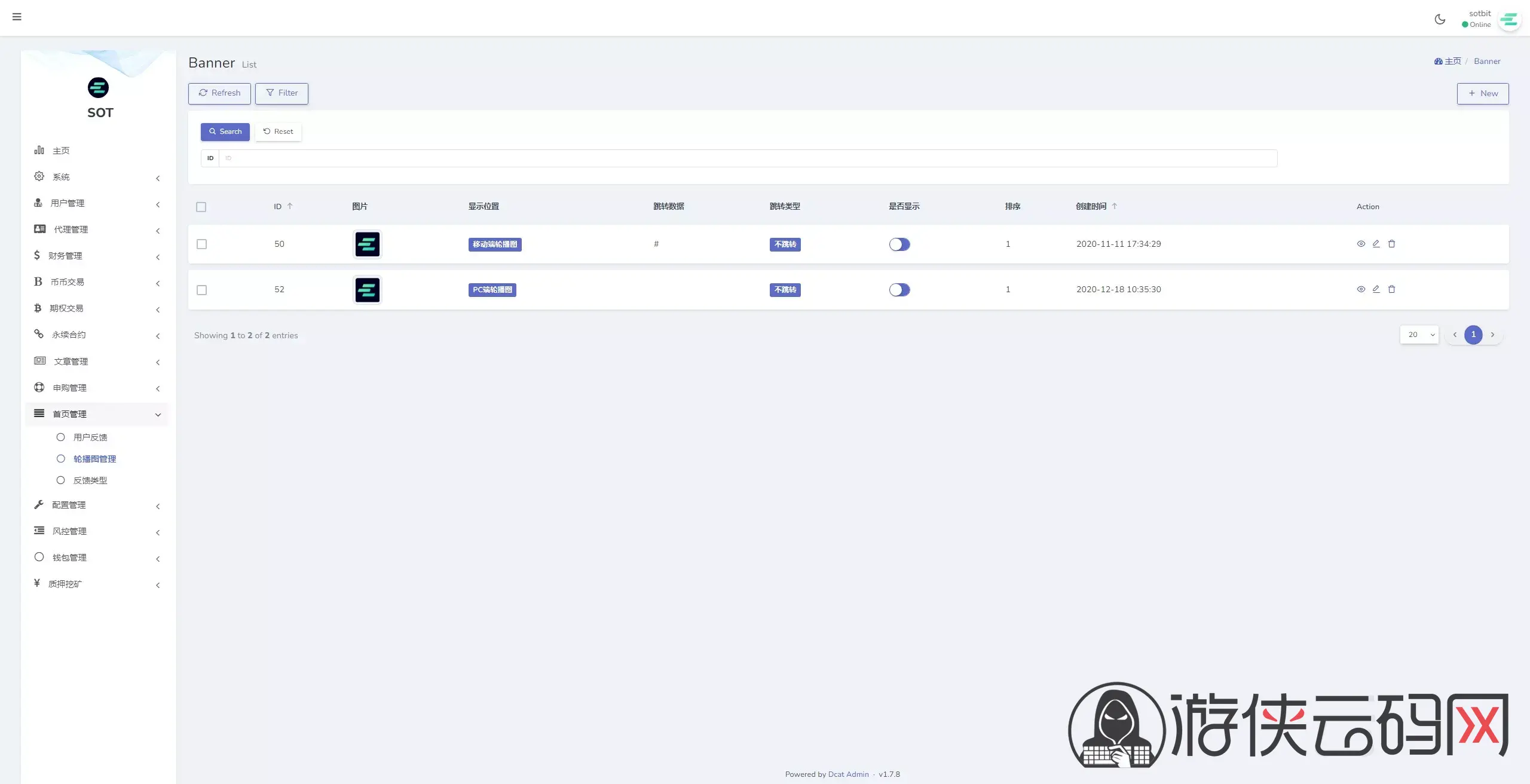Click the New button to add a banner
1530x784 pixels.
1482,94
